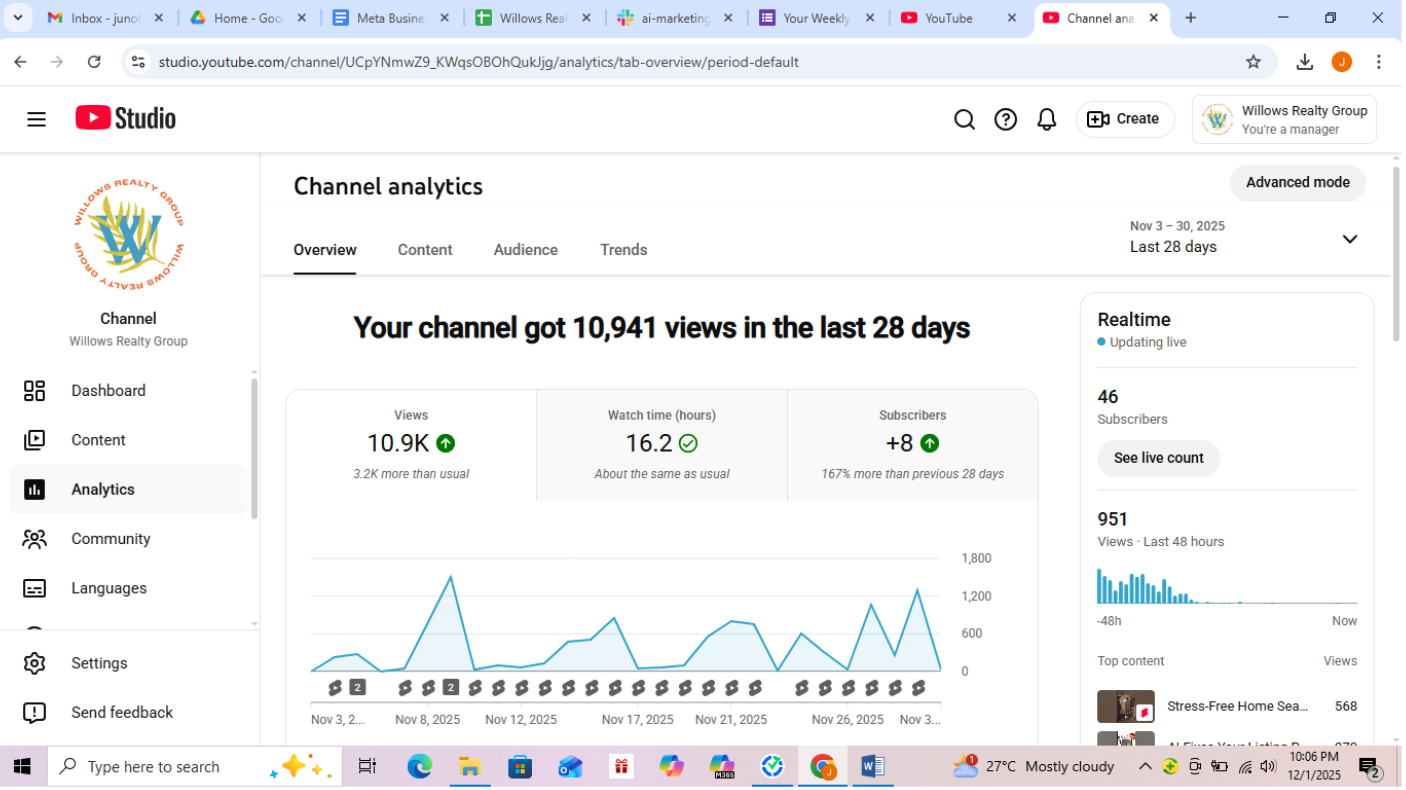Click the Send feedback icon
Image resolution: width=1406 pixels, height=790 pixels.
point(35,712)
